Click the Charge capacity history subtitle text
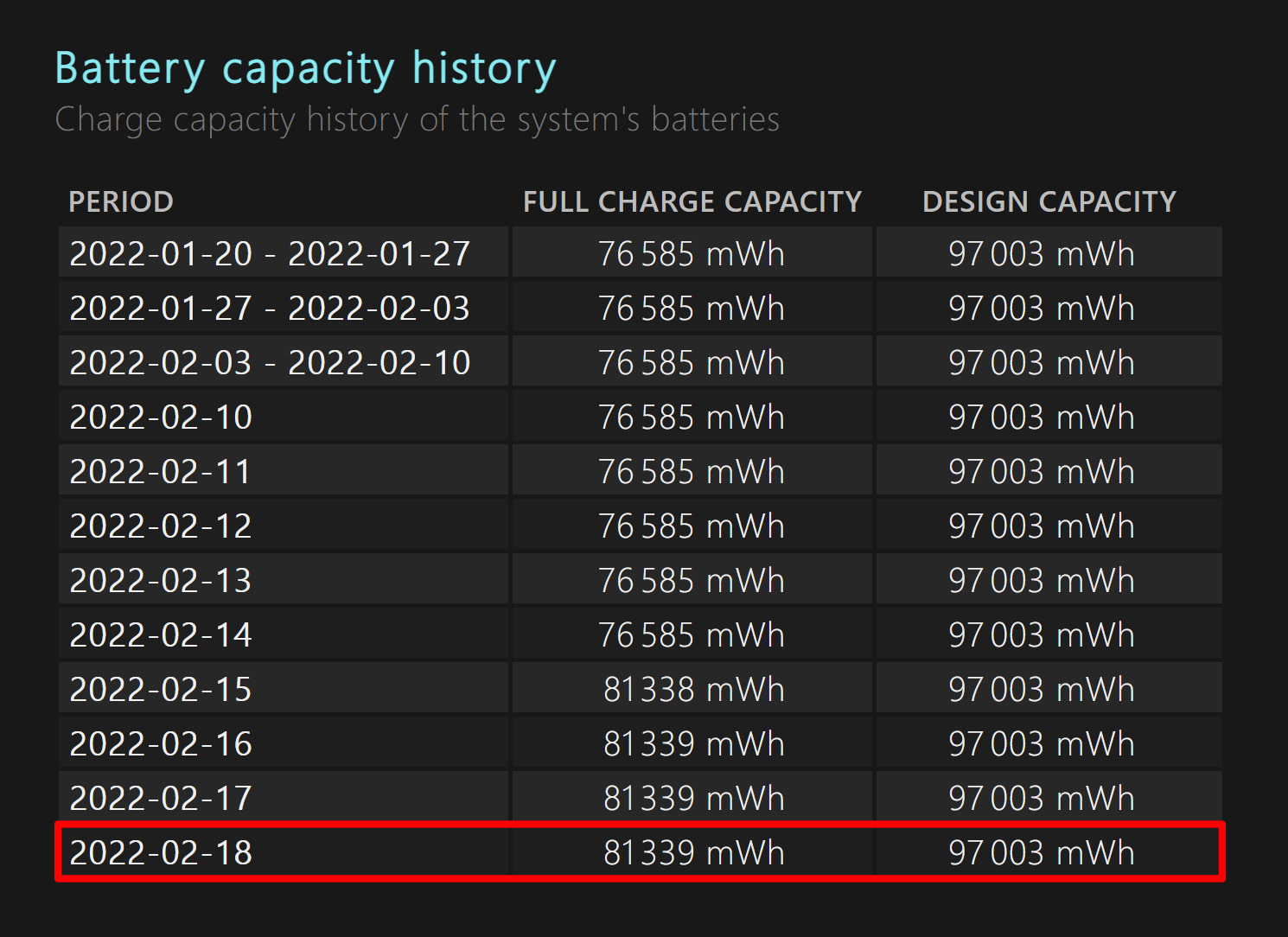1288x937 pixels. 417,119
